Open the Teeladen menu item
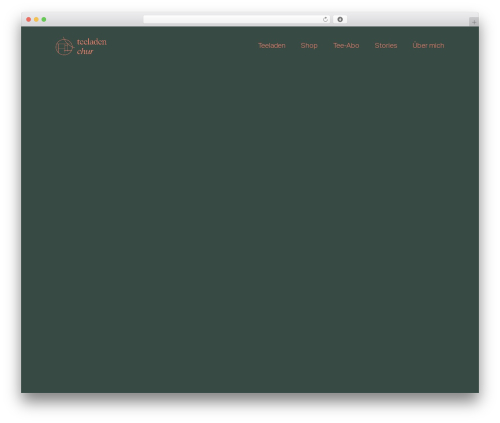This screenshot has height=423, width=500. 272,46
